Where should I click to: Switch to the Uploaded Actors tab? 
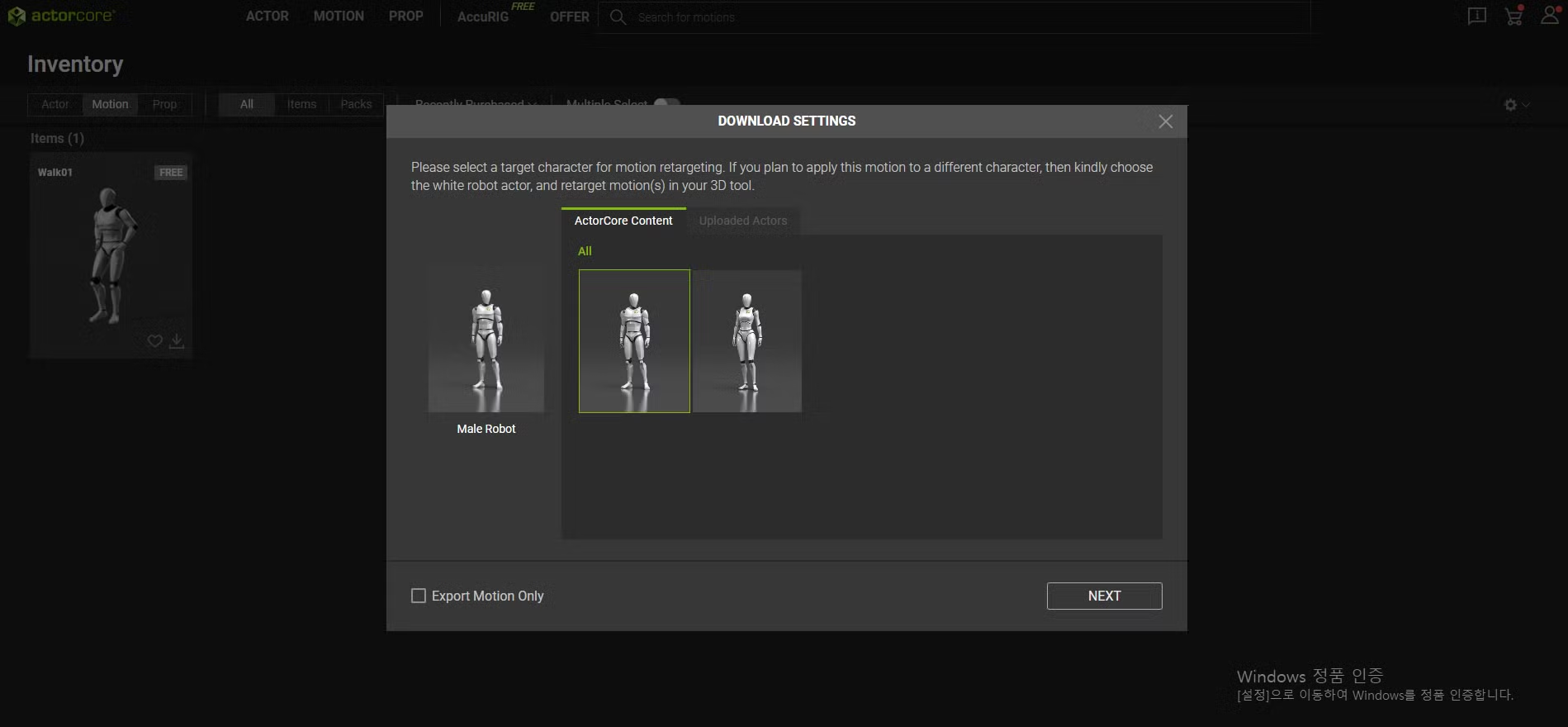743,221
